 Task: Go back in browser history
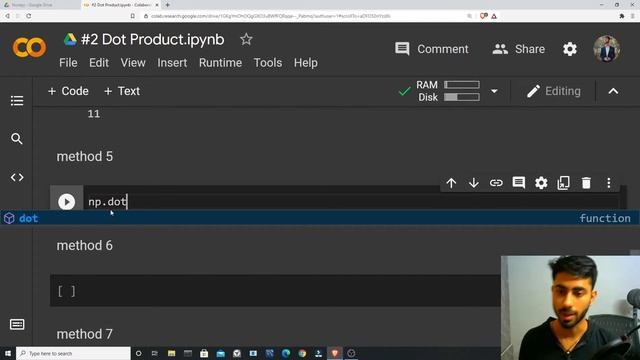(x=7, y=16)
